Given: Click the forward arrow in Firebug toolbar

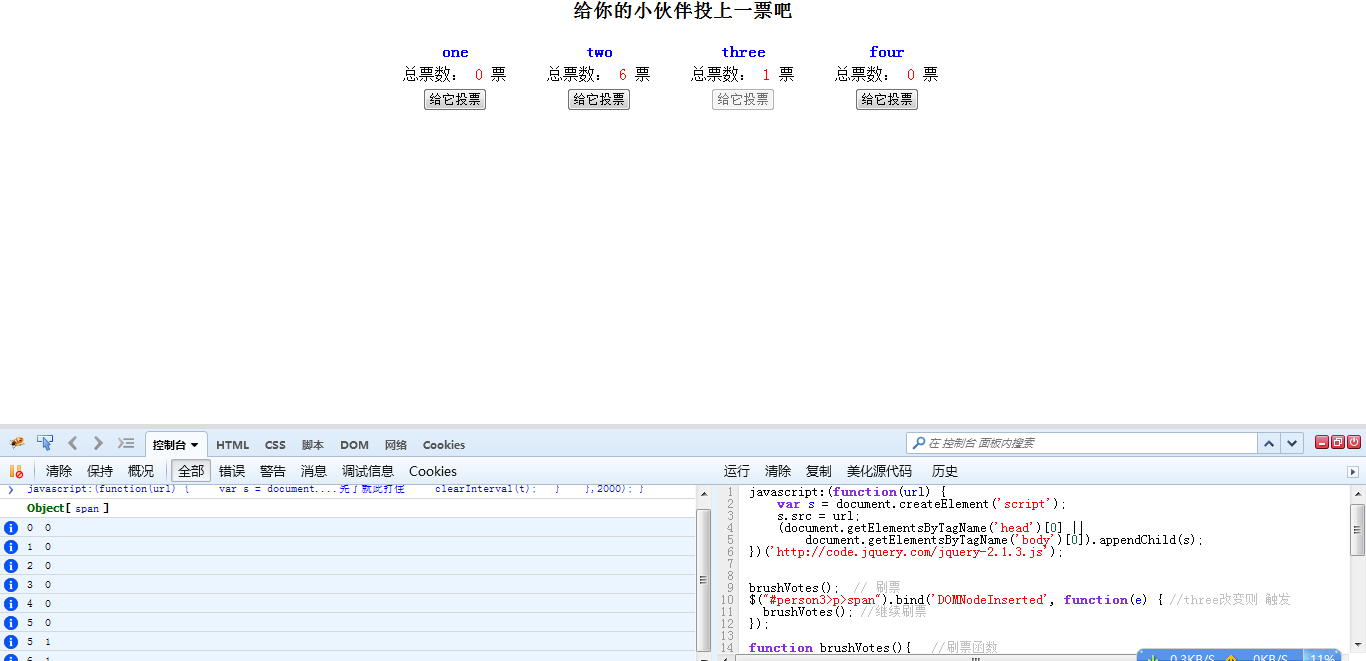Looking at the screenshot, I should tap(98, 443).
